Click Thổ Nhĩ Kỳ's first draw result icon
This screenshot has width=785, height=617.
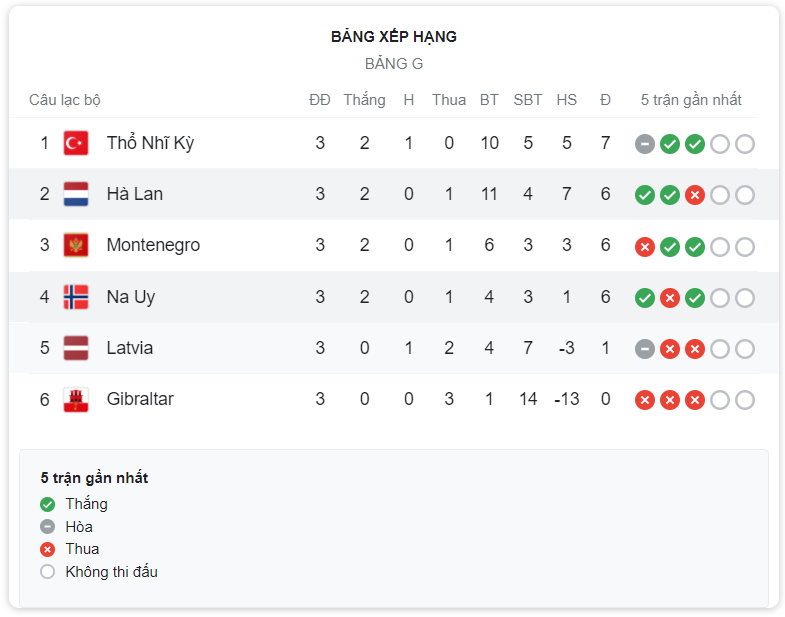point(645,144)
